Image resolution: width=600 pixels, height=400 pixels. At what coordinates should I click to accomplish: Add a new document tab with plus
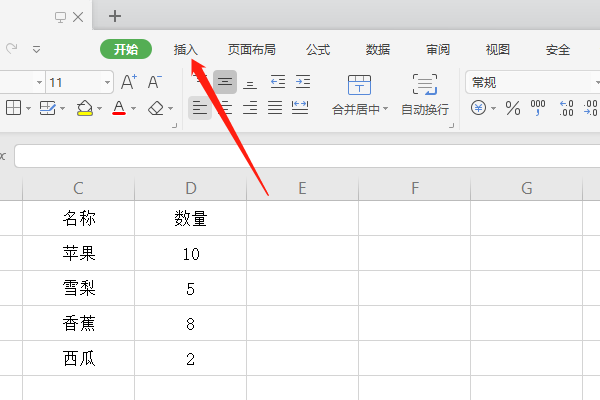[x=115, y=16]
